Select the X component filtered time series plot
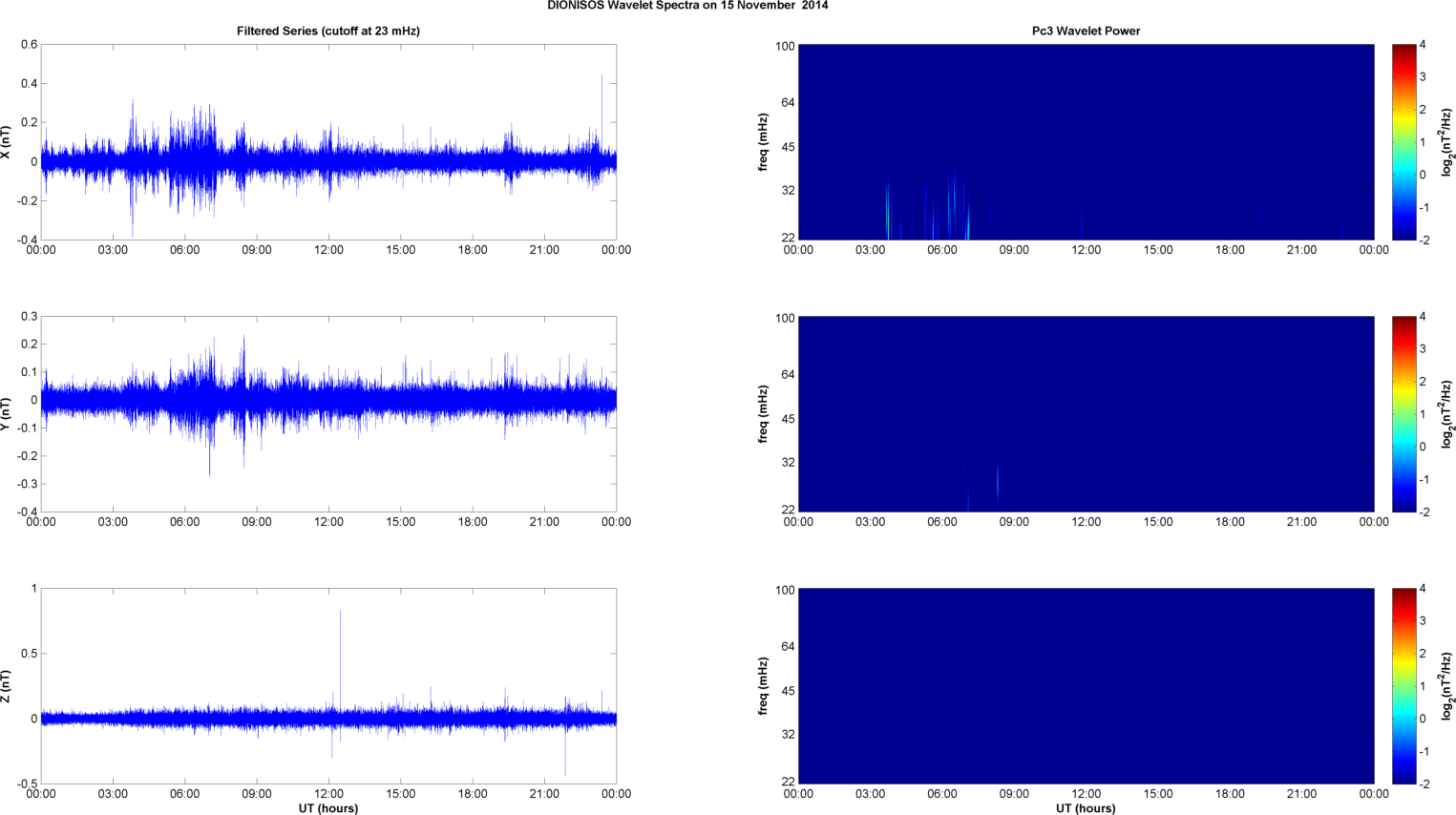The width and height of the screenshot is (1456, 815). click(x=328, y=142)
